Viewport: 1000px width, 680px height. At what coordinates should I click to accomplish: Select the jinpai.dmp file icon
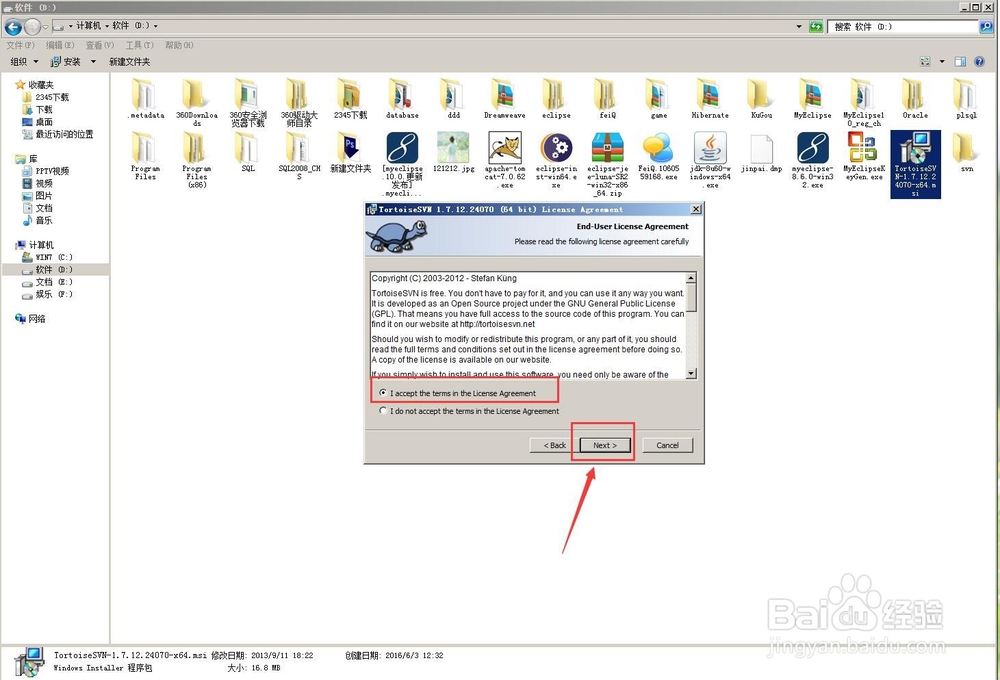click(761, 149)
